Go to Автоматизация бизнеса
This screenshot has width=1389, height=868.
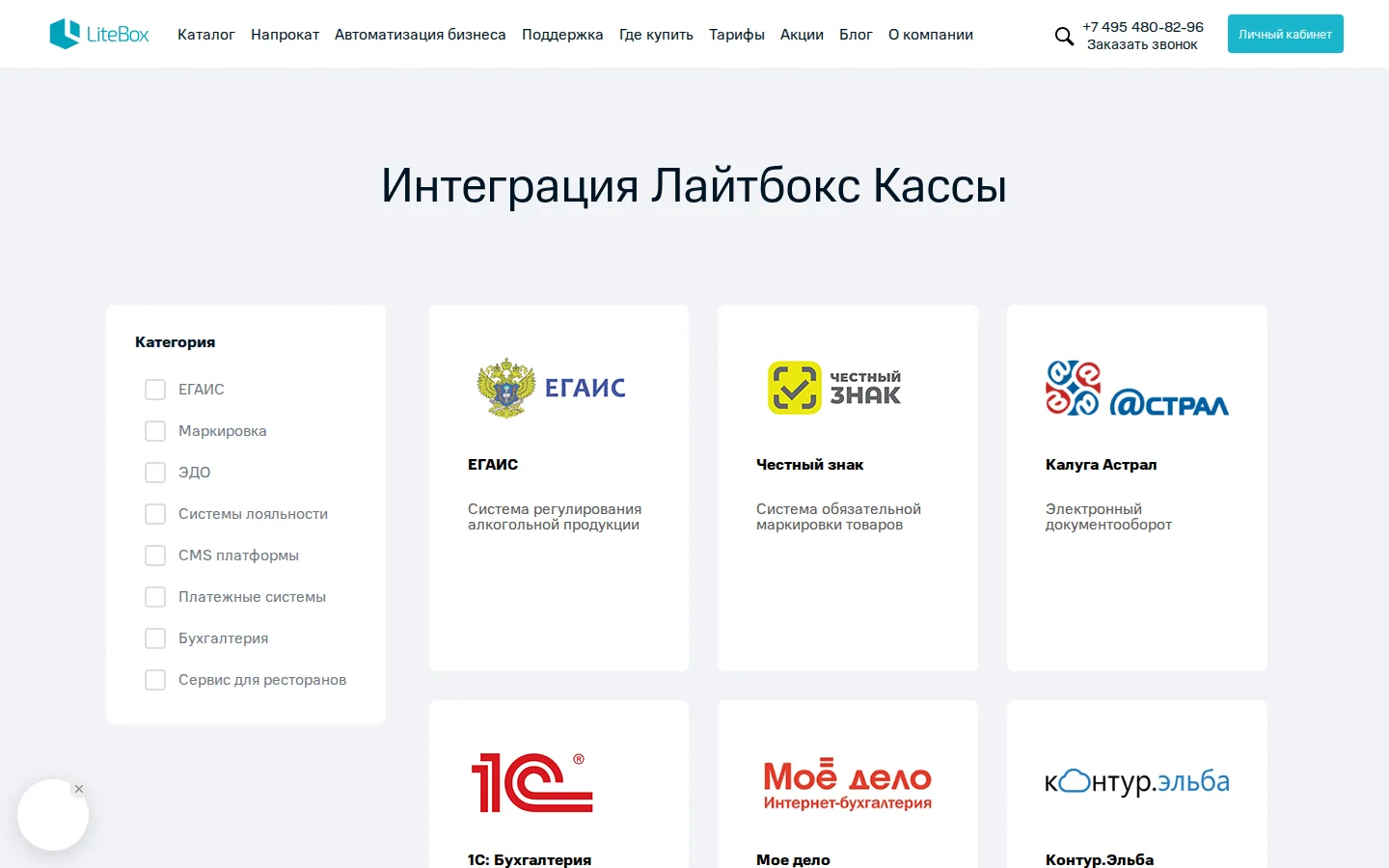point(420,35)
